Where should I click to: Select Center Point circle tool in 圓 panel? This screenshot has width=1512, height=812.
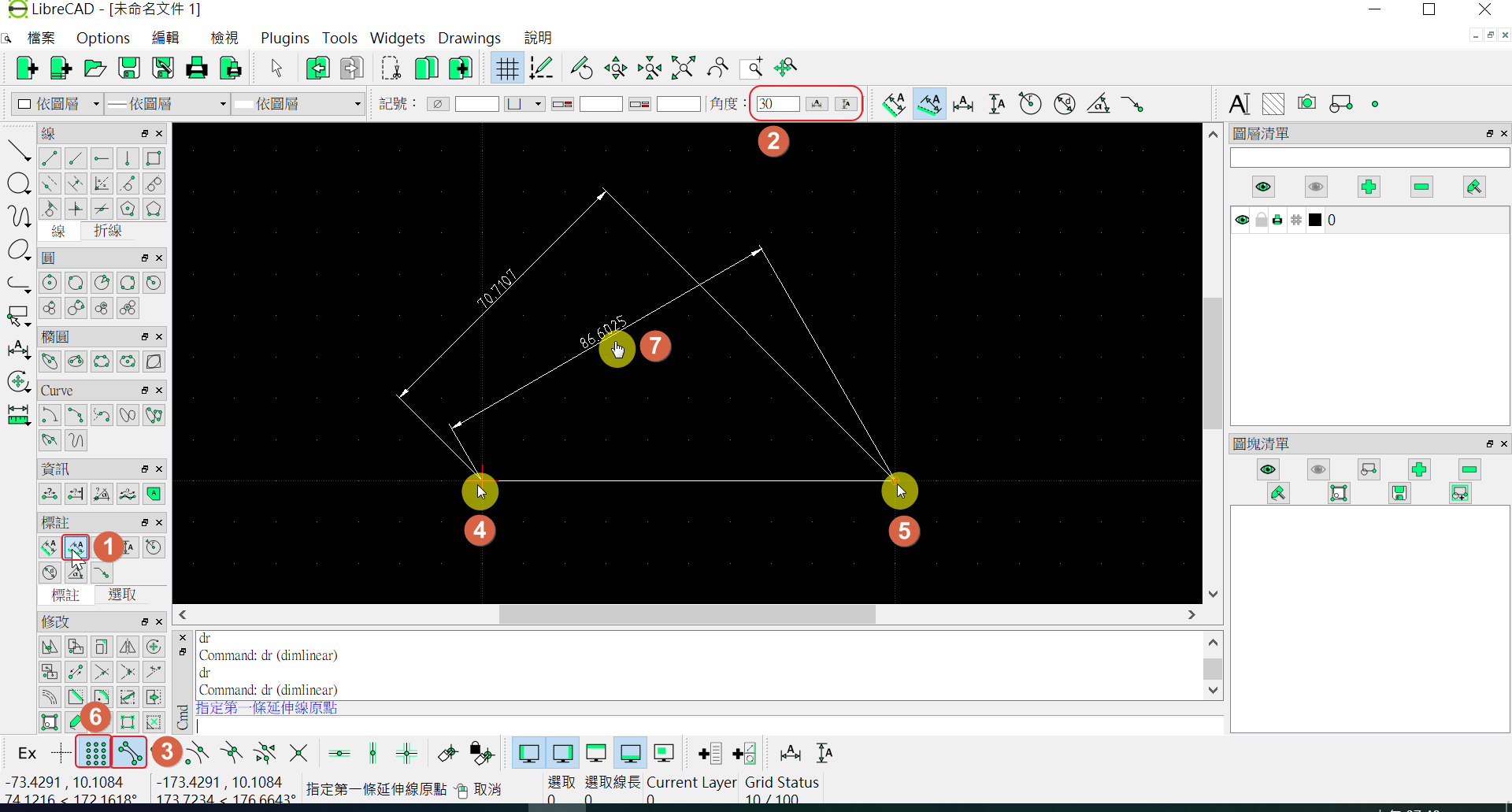[x=50, y=283]
